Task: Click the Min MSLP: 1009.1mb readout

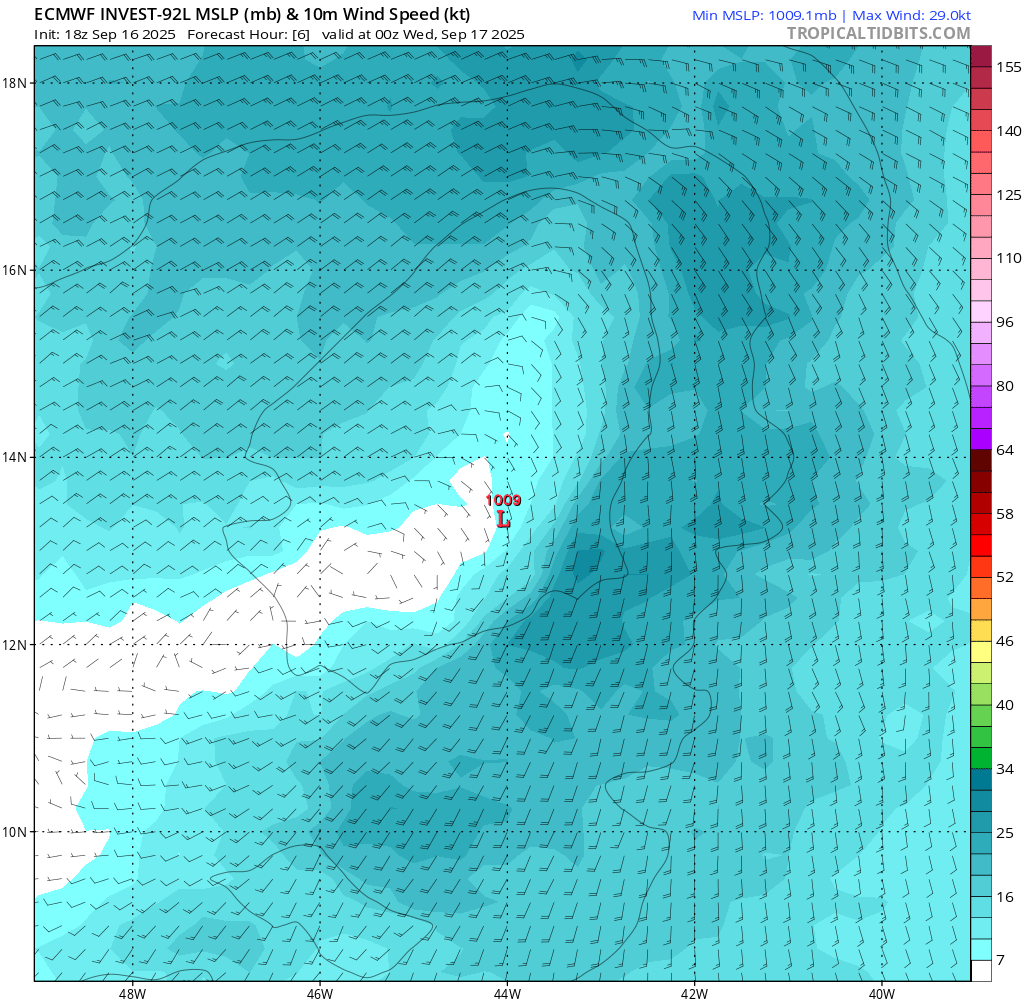Action: pyautogui.click(x=764, y=15)
